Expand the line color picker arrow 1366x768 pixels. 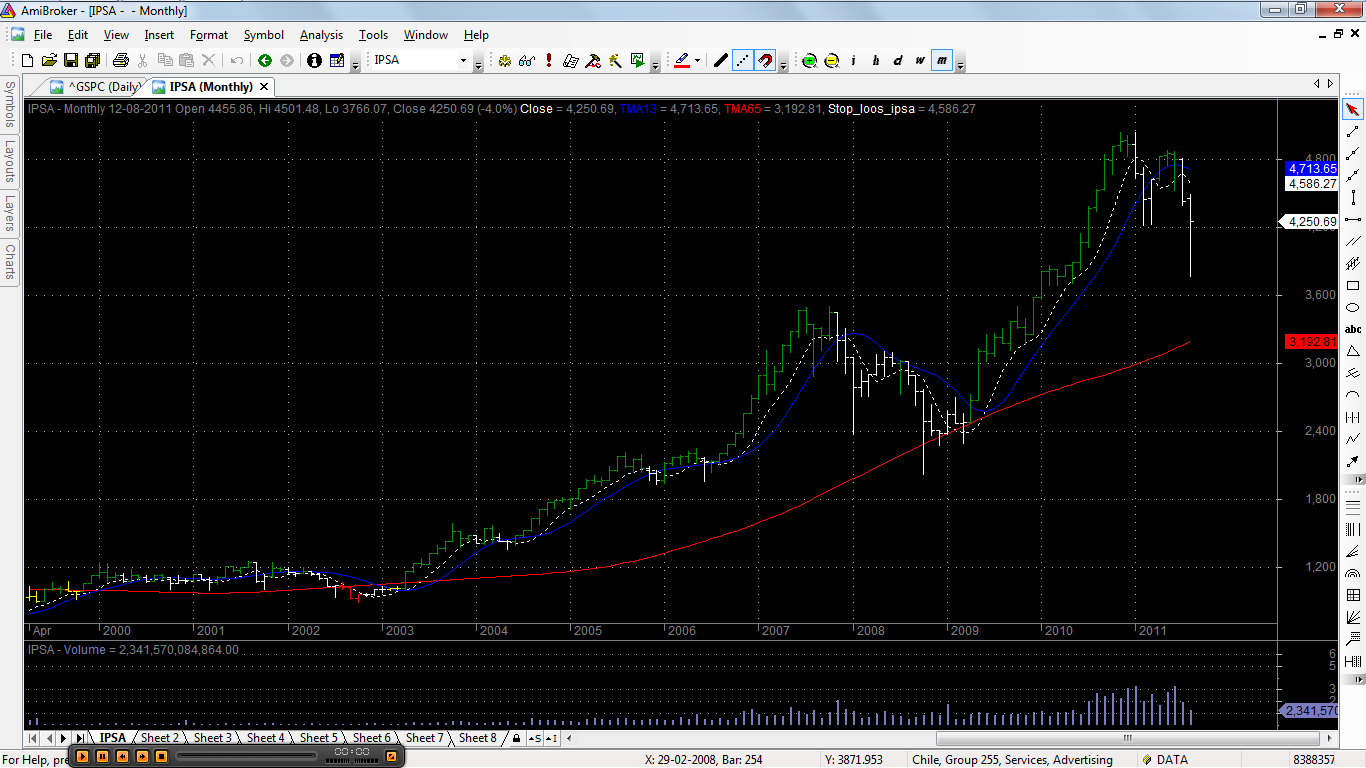pos(697,61)
